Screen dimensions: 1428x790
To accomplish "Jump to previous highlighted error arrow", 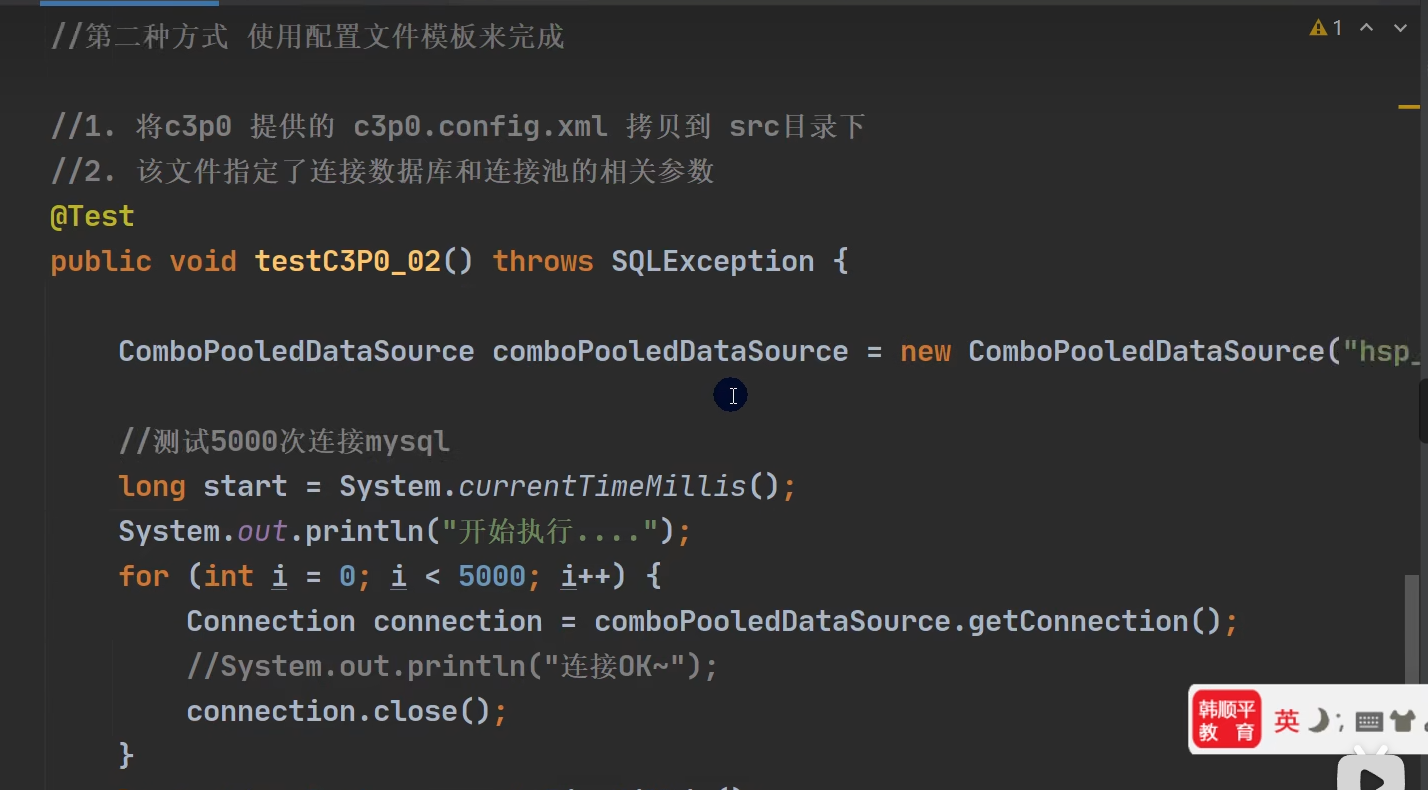I will click(x=1367, y=28).
